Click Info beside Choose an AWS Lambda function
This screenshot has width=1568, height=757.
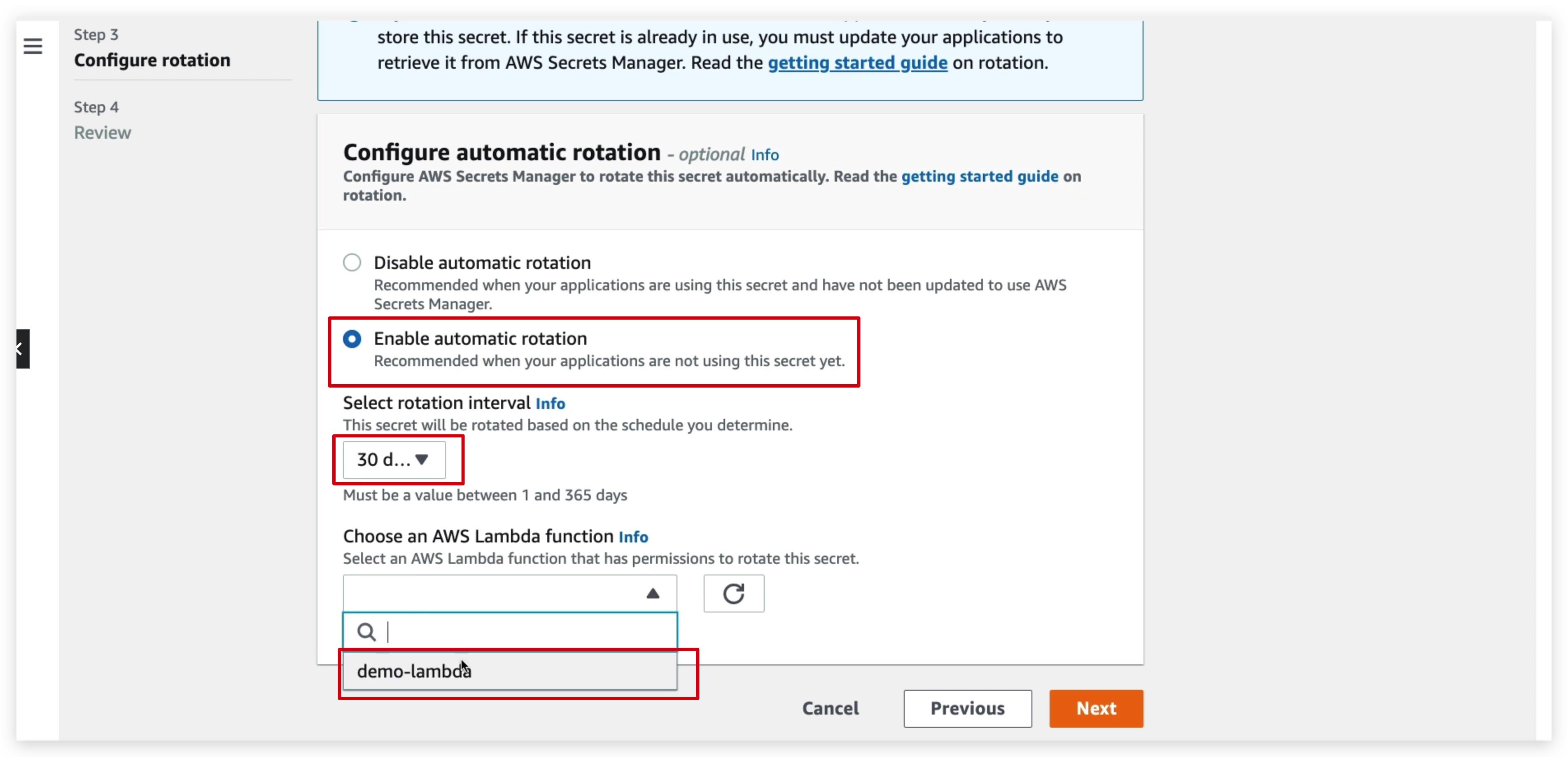pos(633,537)
